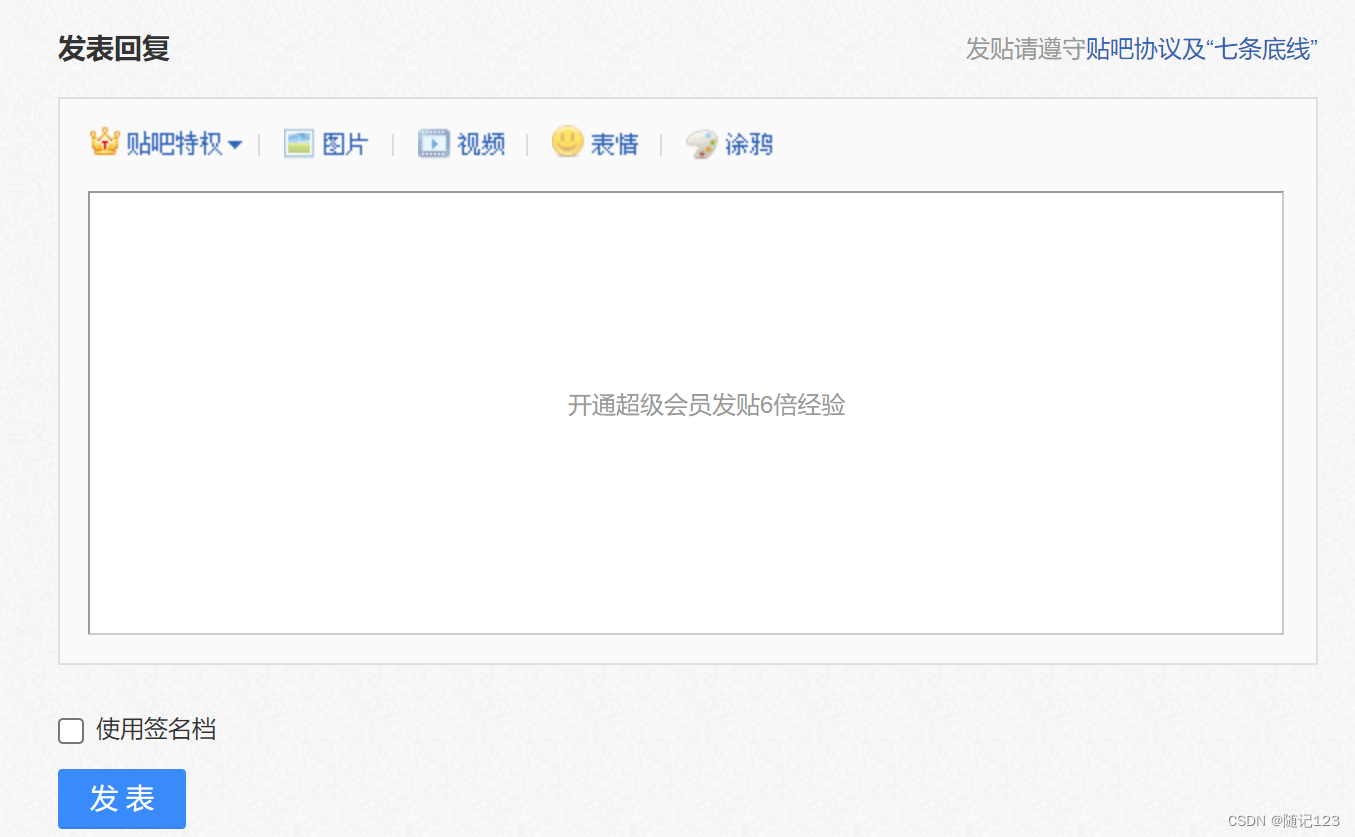Click the 贴吧特权 text label
The image size is (1355, 837).
click(x=174, y=144)
